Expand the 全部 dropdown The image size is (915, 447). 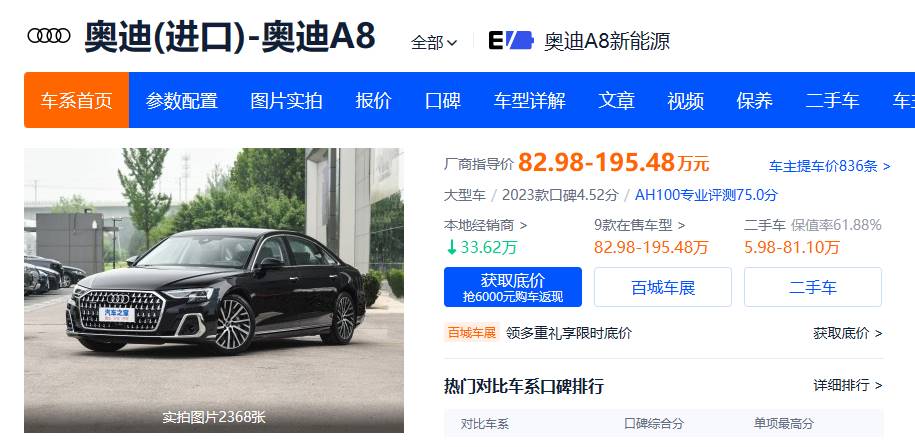pyautogui.click(x=434, y=42)
